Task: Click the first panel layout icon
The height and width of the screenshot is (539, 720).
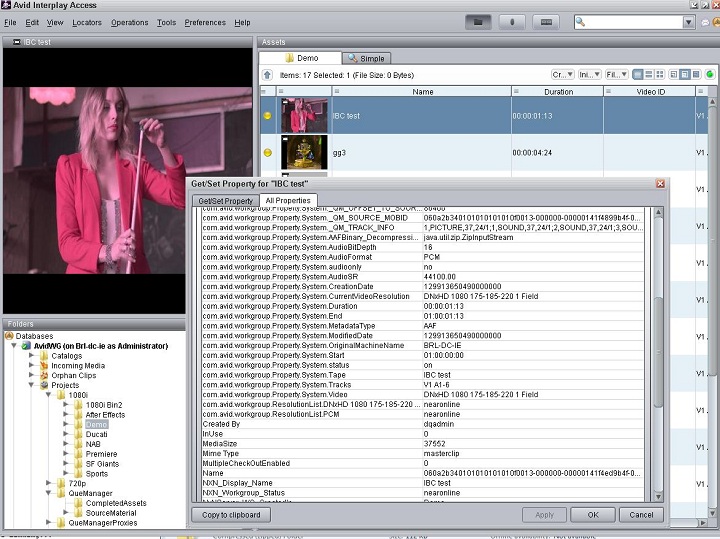Action: tap(674, 74)
